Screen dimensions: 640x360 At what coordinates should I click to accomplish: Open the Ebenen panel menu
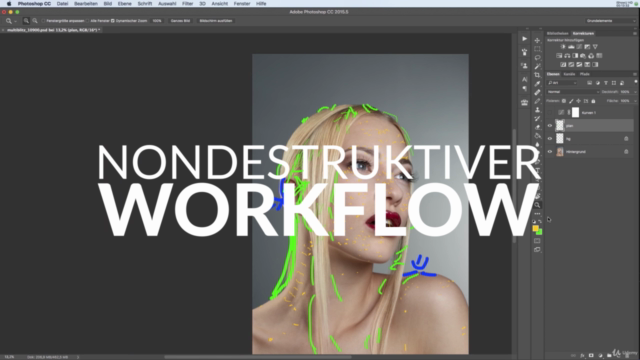pos(635,74)
